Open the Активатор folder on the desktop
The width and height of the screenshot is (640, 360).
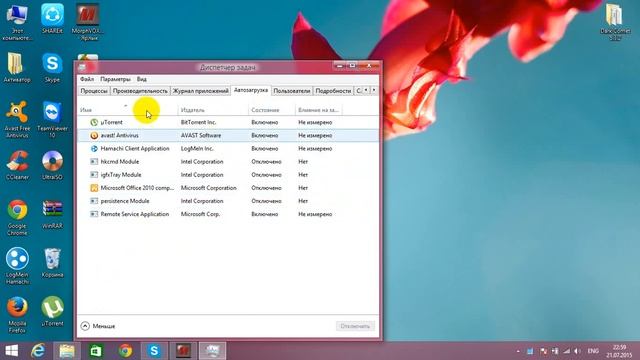coord(17,68)
